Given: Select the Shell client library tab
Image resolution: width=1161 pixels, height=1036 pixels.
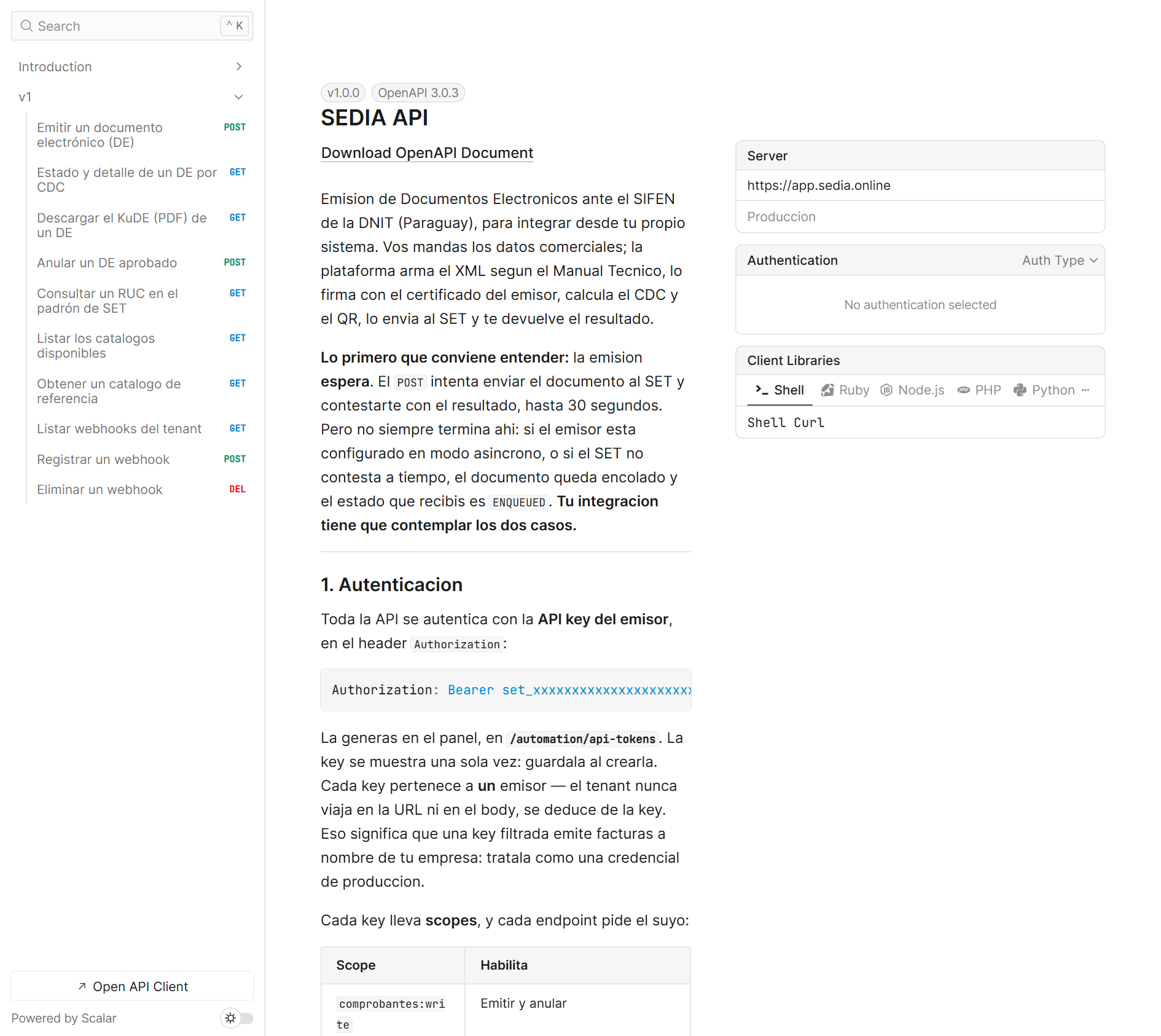Looking at the screenshot, I should [780, 390].
